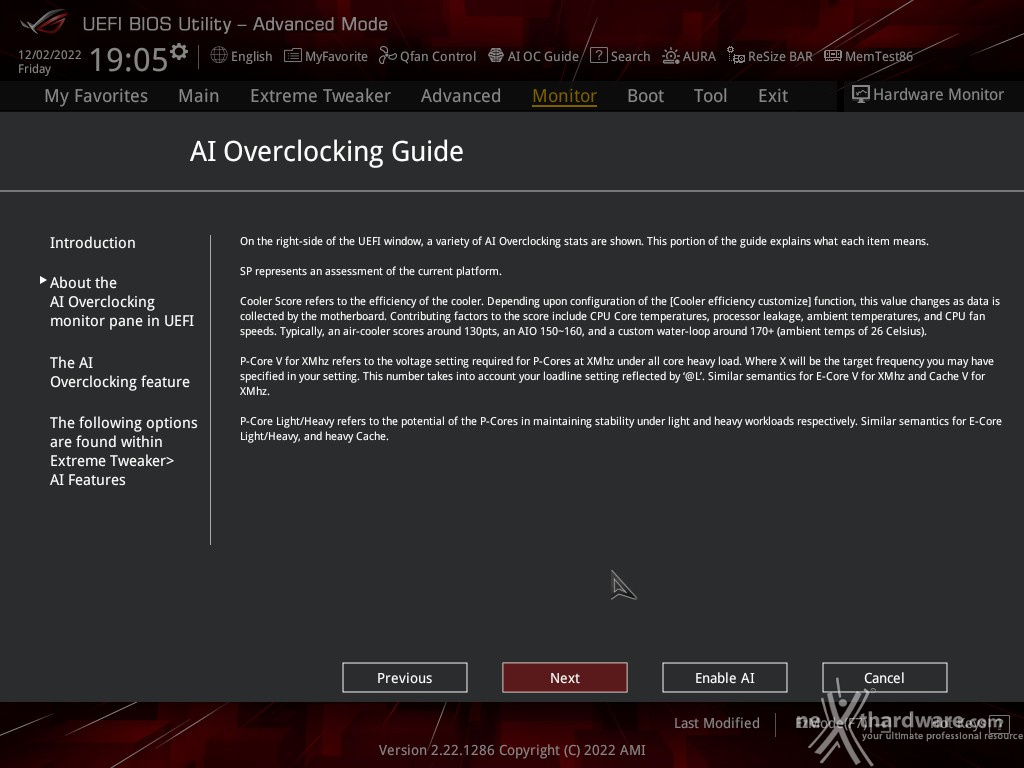Screen dimensions: 1024x768
Task: Cancel the AI Overclocking Guide
Action: (x=885, y=678)
